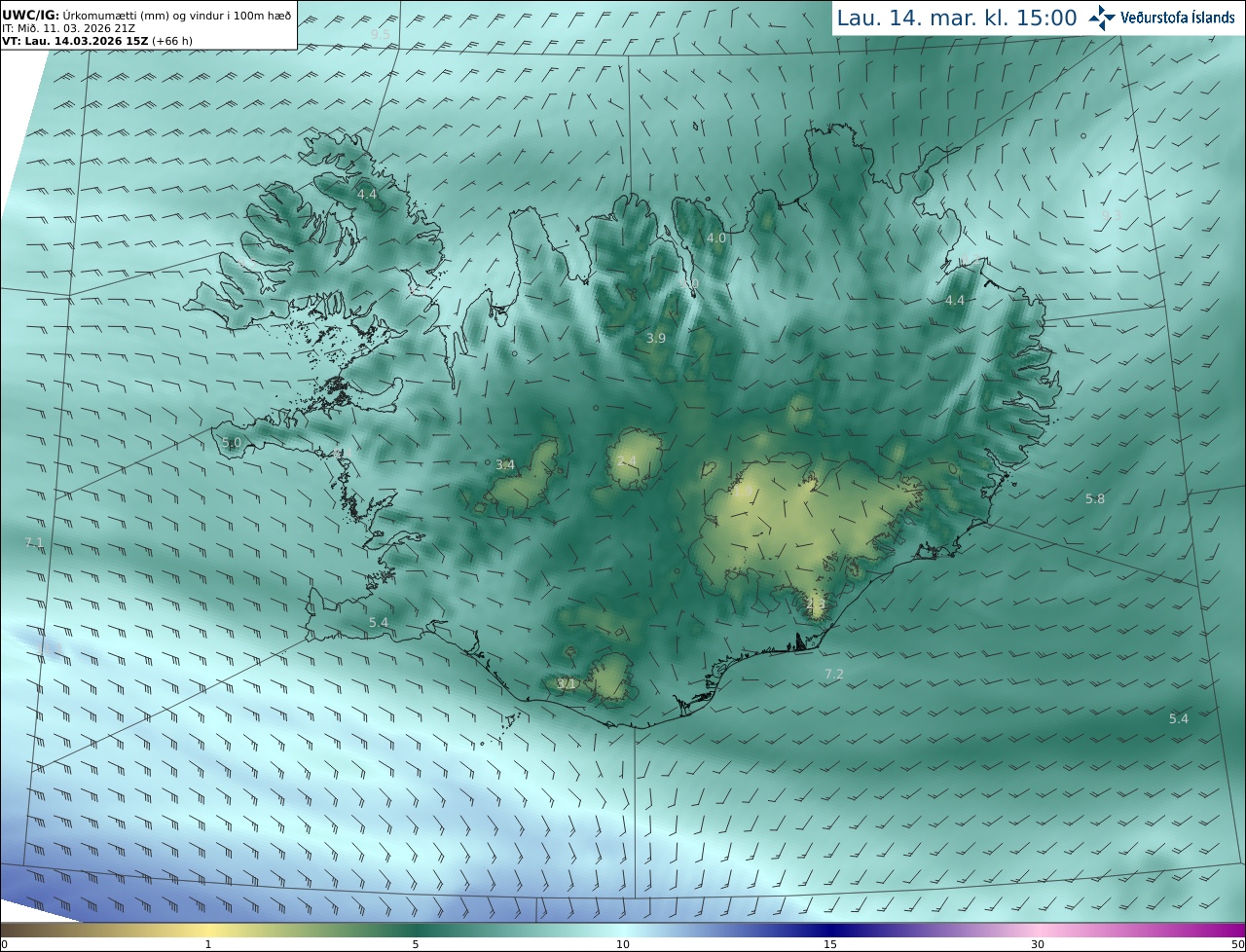Image resolution: width=1246 pixels, height=952 pixels.
Task: Select the 2.3 value at Vatnajökull's southern tip
Action: 816,604
